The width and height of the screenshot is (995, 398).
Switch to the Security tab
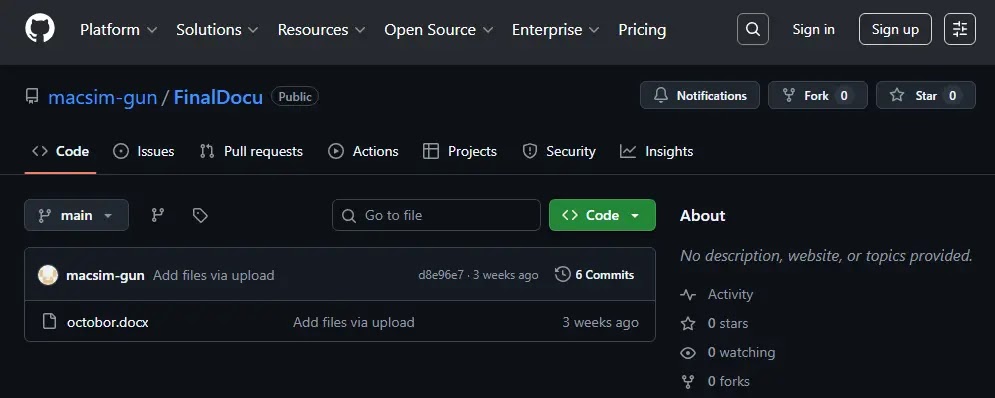click(x=558, y=151)
